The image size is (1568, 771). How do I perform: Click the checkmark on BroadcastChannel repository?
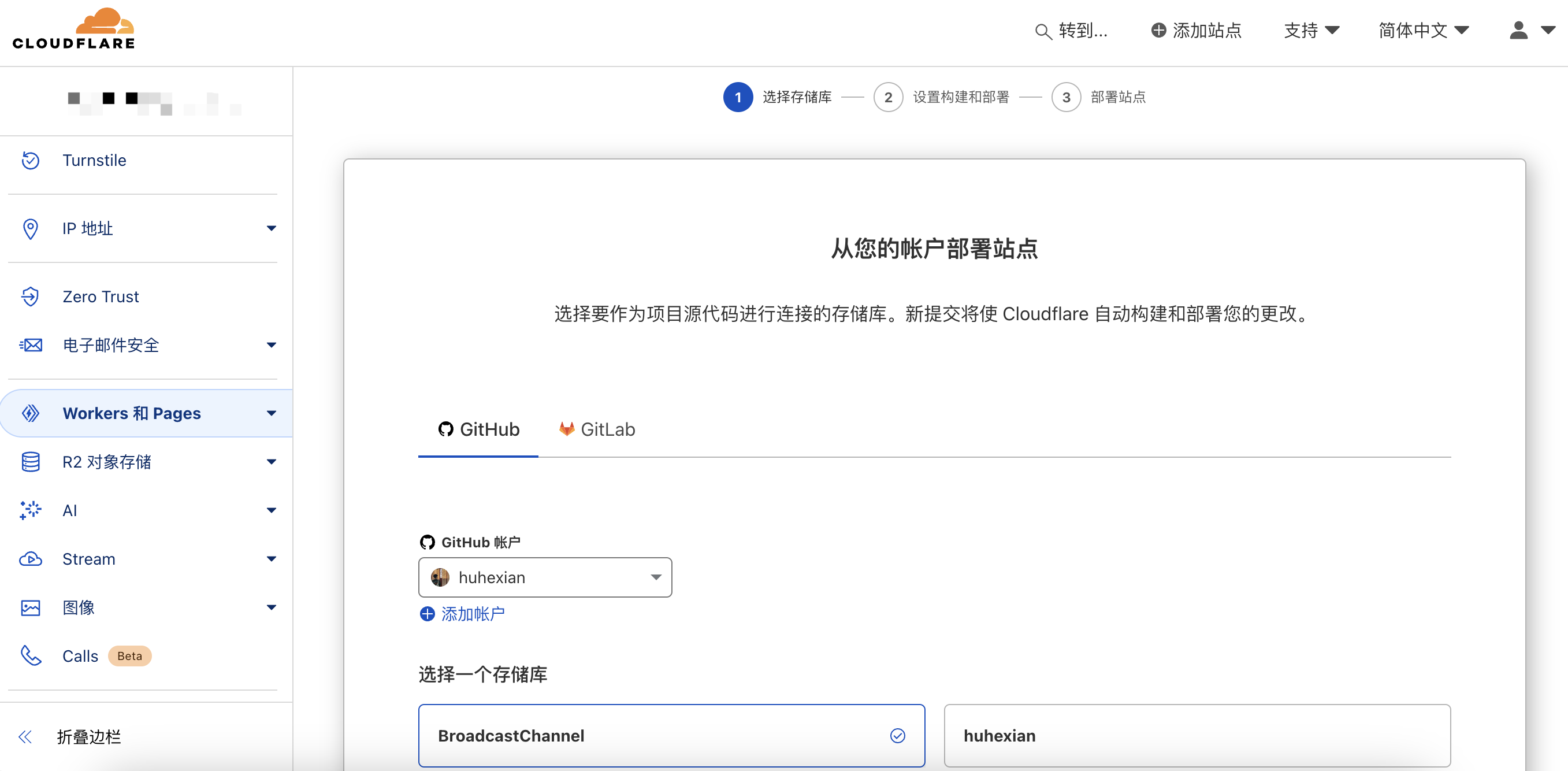(898, 736)
